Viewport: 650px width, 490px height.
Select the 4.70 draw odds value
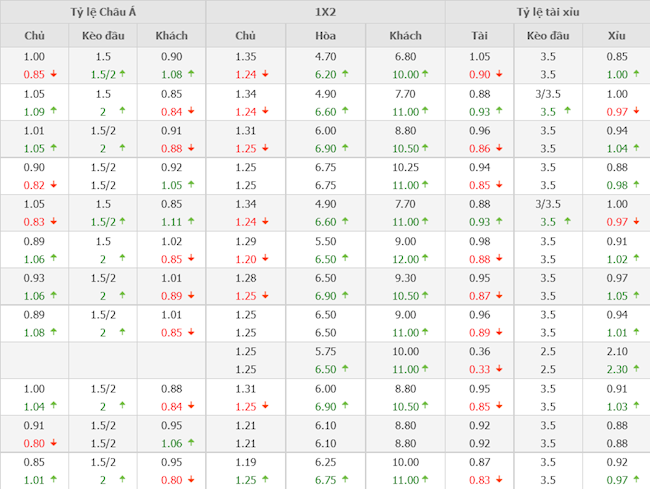pyautogui.click(x=325, y=56)
